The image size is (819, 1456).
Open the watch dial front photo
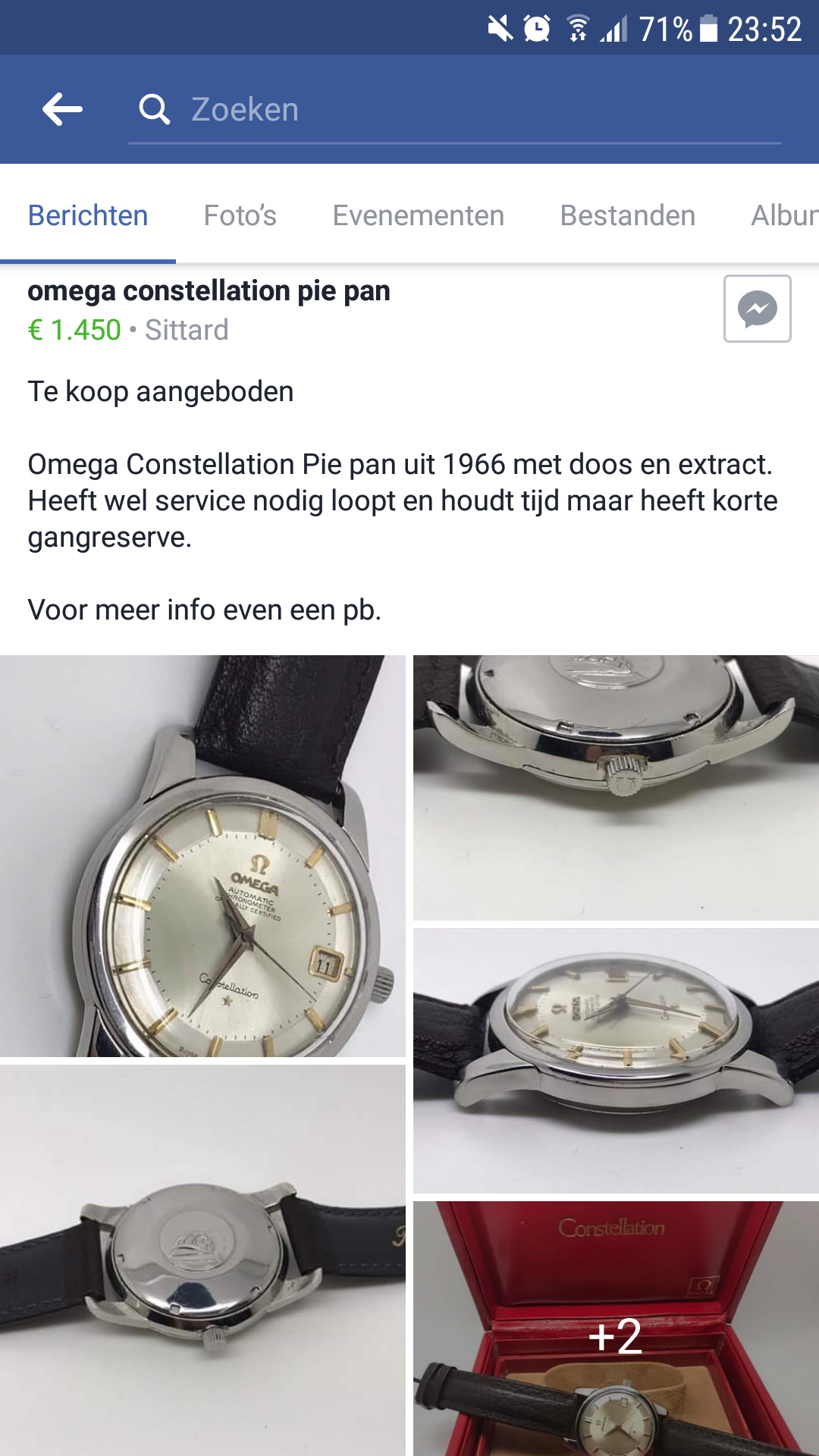(x=202, y=856)
